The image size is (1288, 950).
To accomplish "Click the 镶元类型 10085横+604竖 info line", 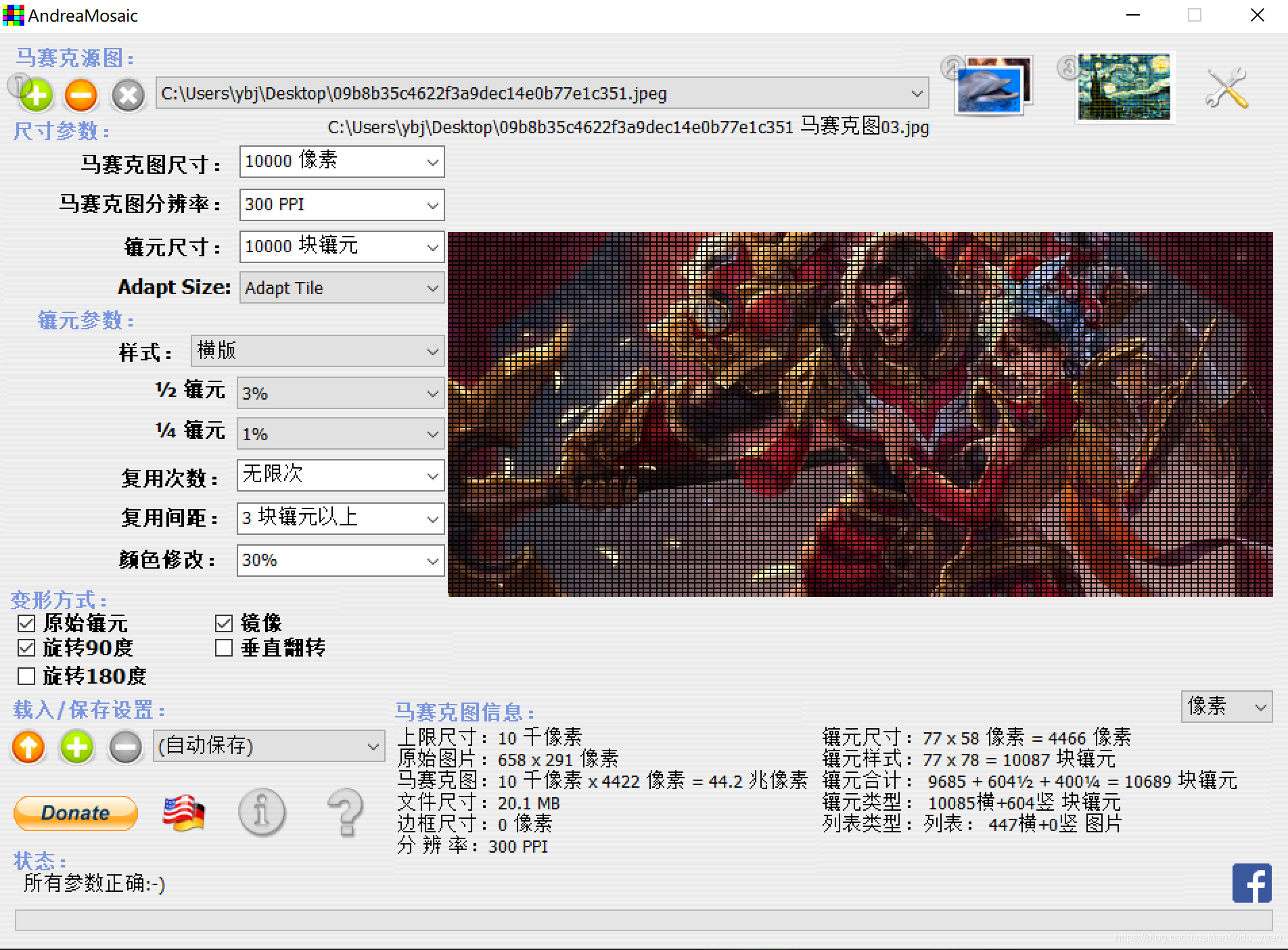I will click(972, 803).
